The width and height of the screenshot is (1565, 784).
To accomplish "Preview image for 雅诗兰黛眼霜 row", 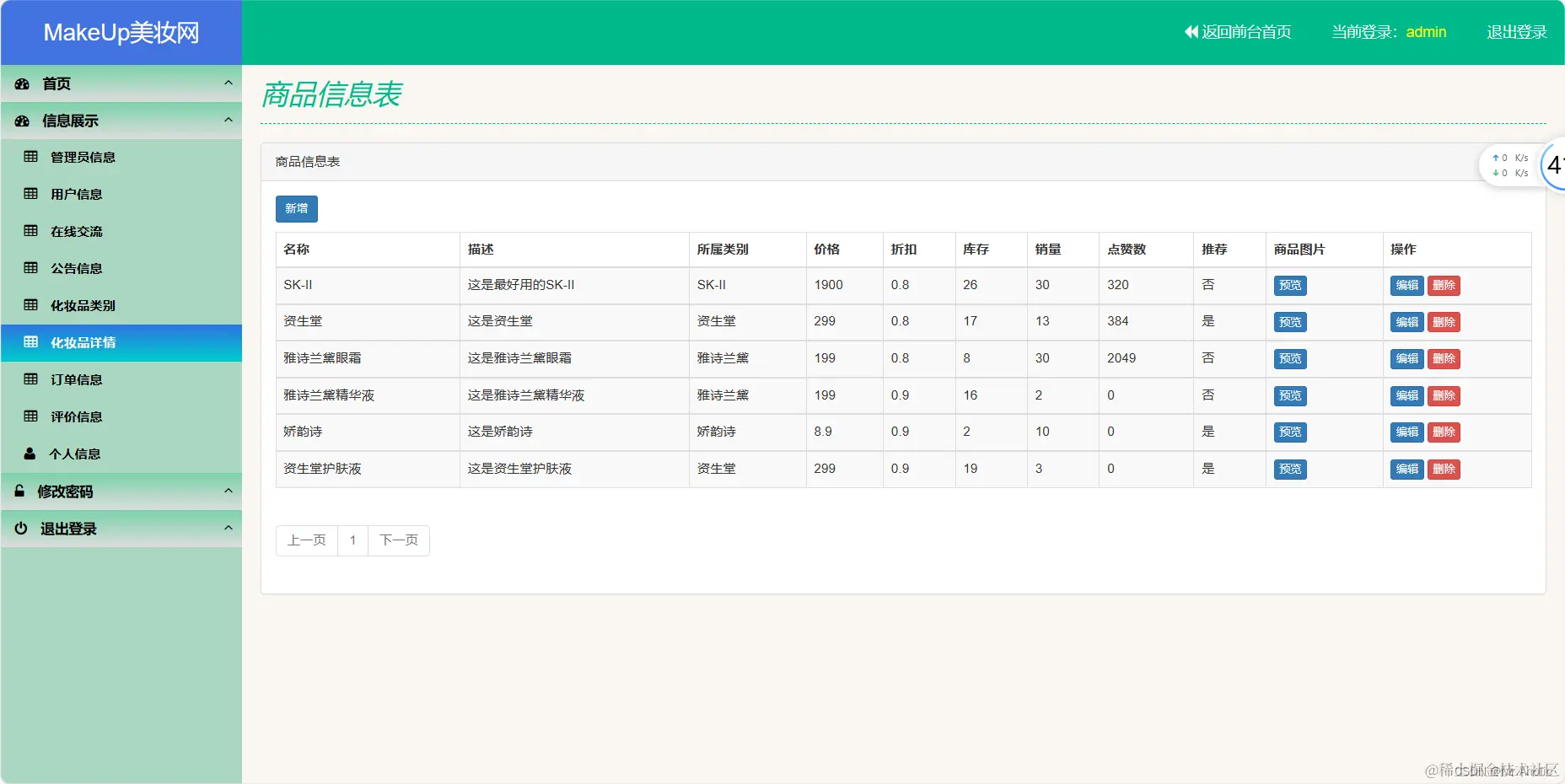I will [x=1290, y=358].
